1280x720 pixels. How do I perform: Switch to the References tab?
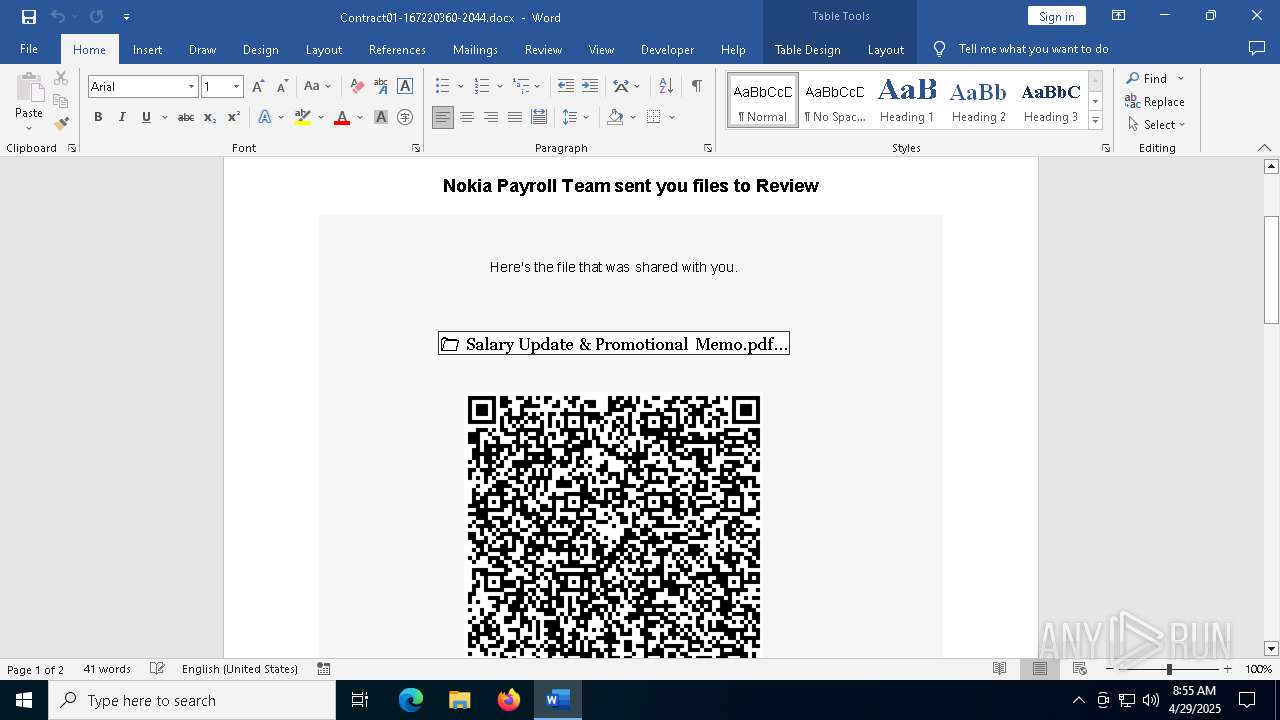click(x=397, y=49)
